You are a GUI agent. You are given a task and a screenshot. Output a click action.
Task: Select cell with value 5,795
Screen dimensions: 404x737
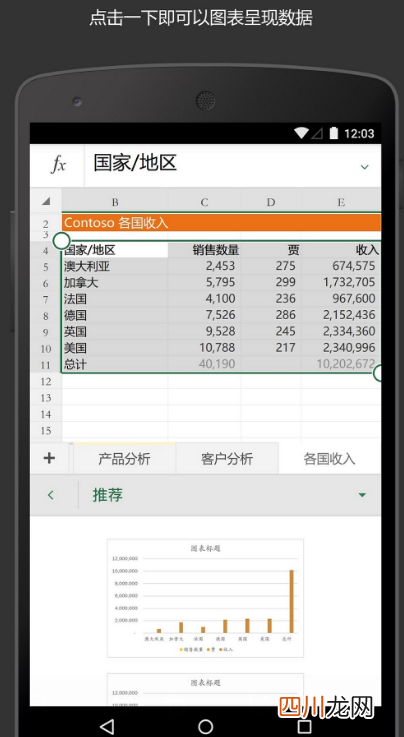[x=204, y=282]
